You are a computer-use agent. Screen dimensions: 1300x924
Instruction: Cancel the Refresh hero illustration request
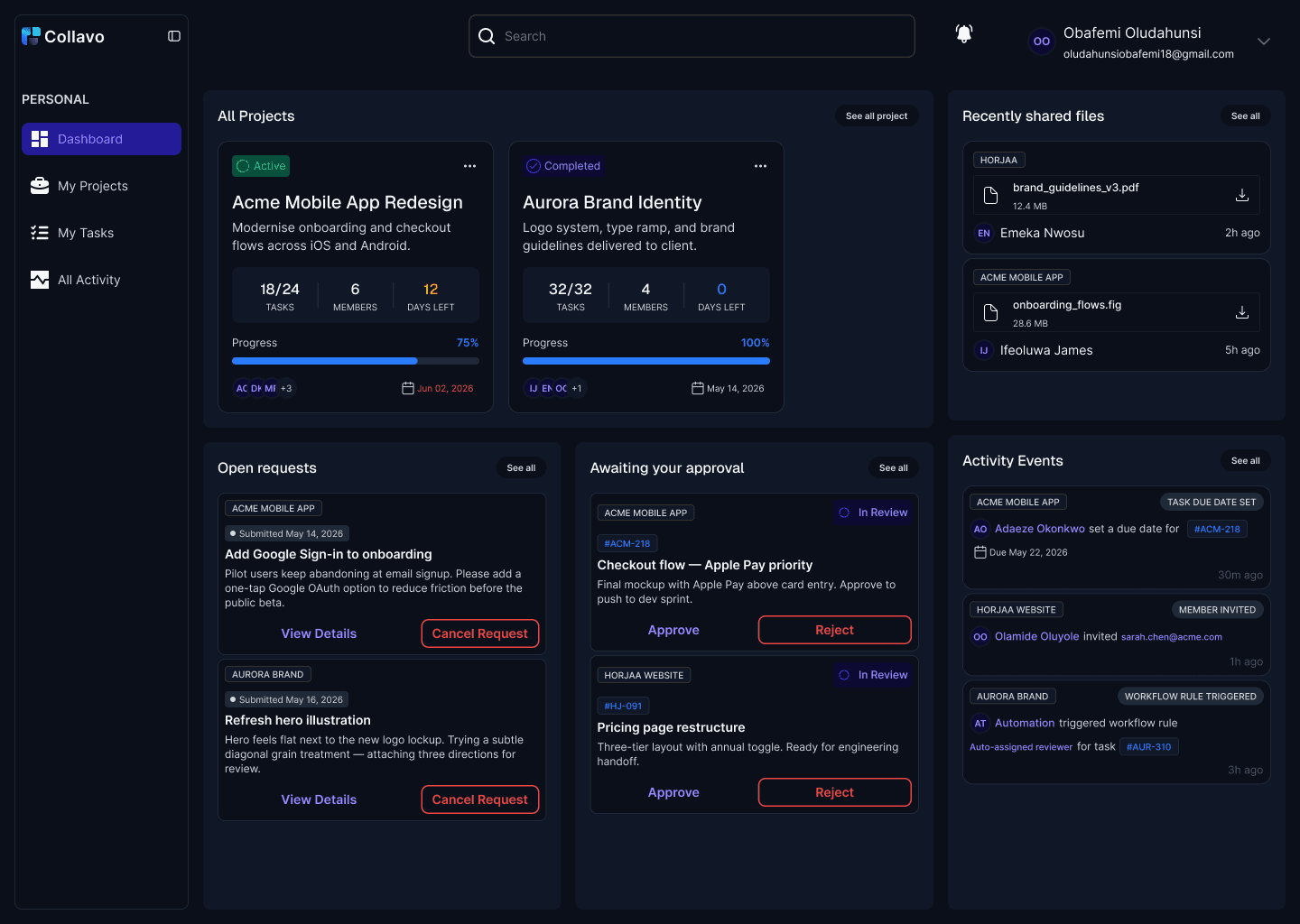tap(480, 799)
